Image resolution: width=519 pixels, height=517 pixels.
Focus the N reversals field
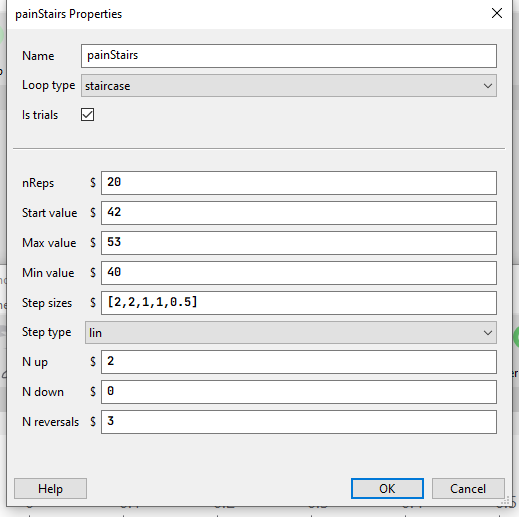tap(299, 422)
